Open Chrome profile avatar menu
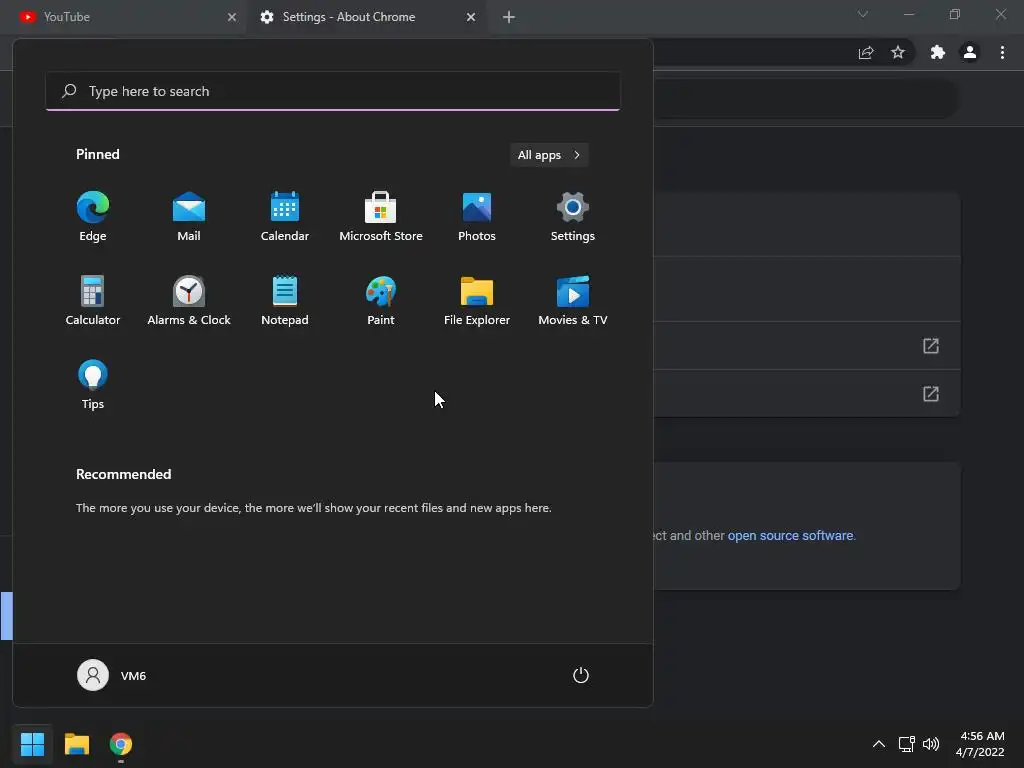The image size is (1024, 768). pos(970,53)
